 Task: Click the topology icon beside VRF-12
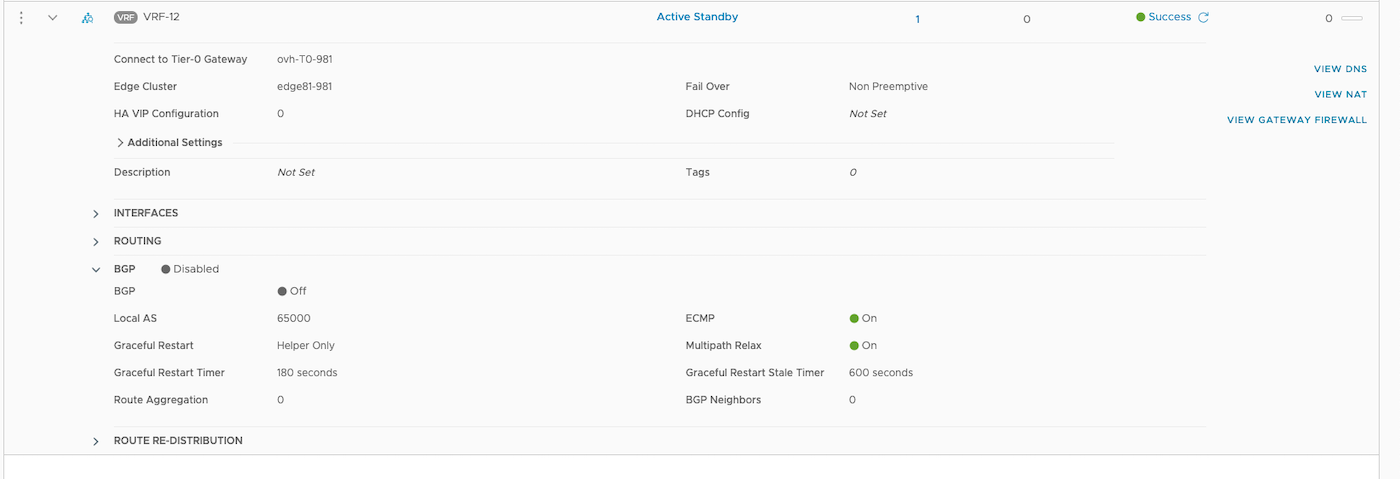[88, 18]
